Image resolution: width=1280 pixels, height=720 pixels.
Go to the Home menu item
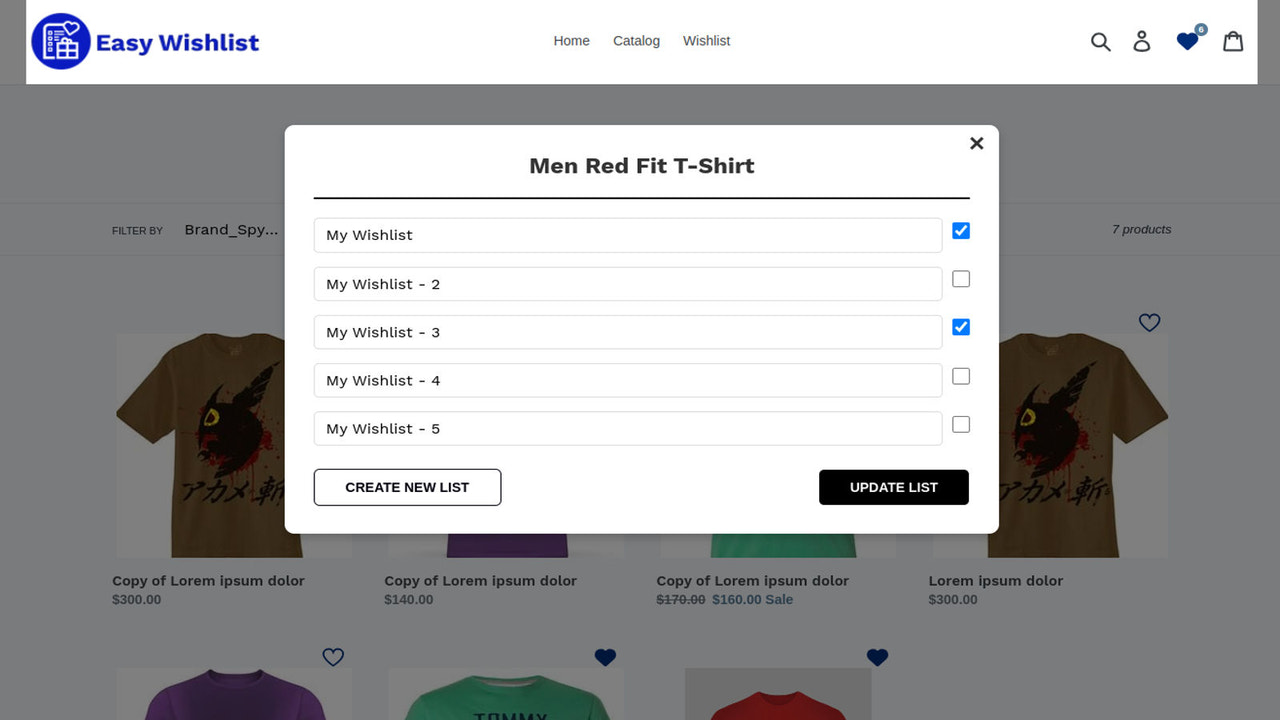pos(571,41)
